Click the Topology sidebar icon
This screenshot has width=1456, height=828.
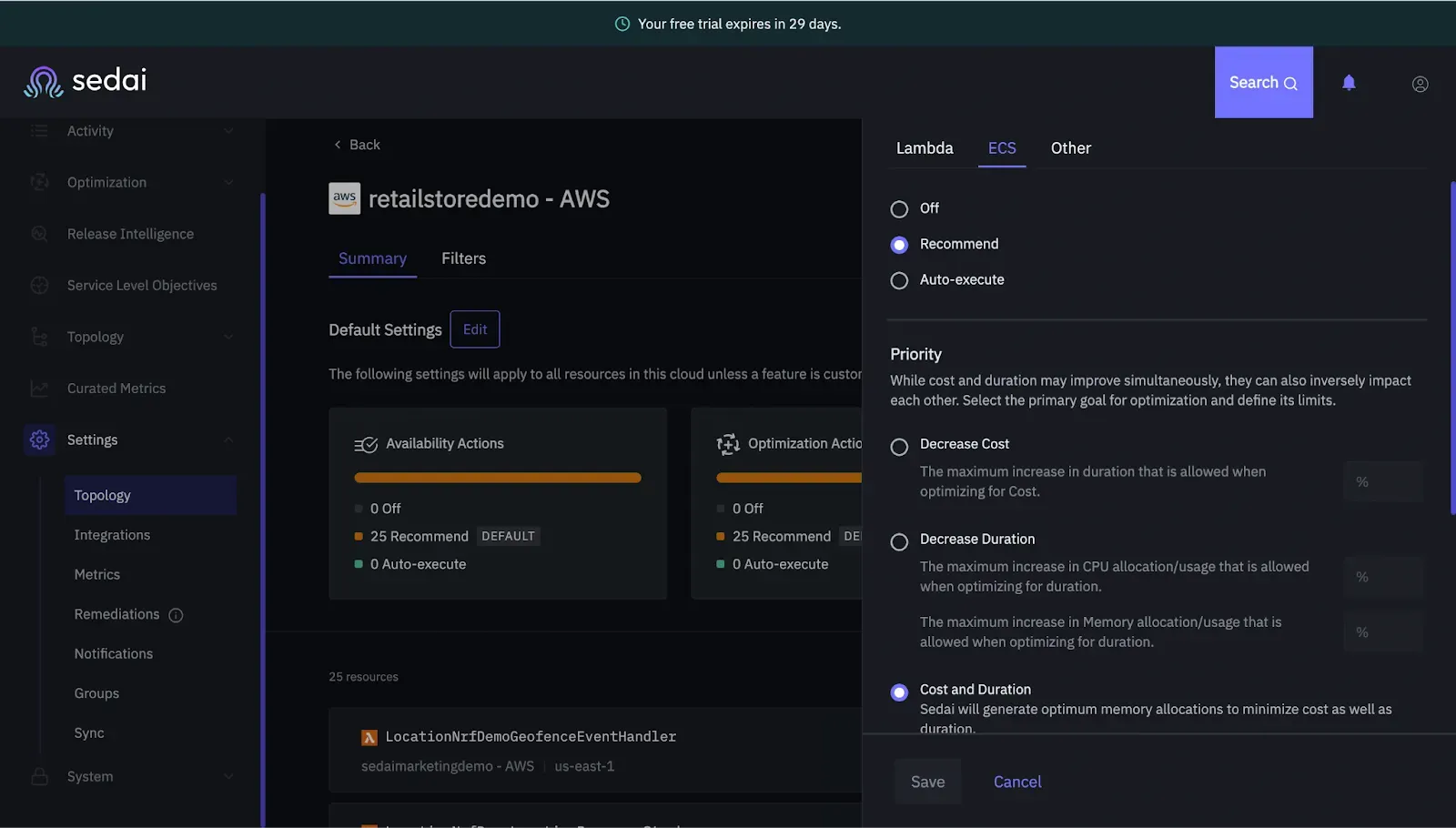pos(39,337)
